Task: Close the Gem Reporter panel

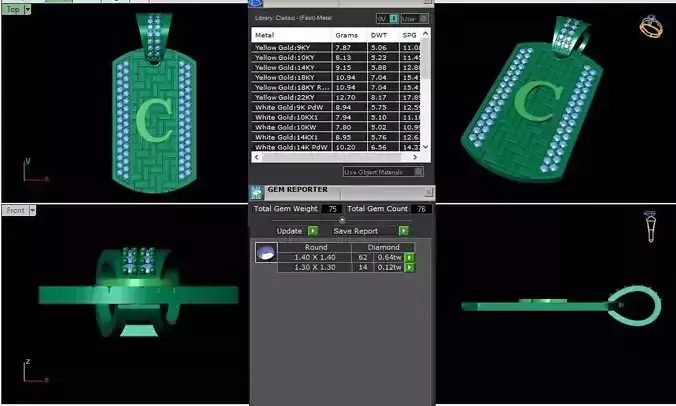Action: coord(428,192)
